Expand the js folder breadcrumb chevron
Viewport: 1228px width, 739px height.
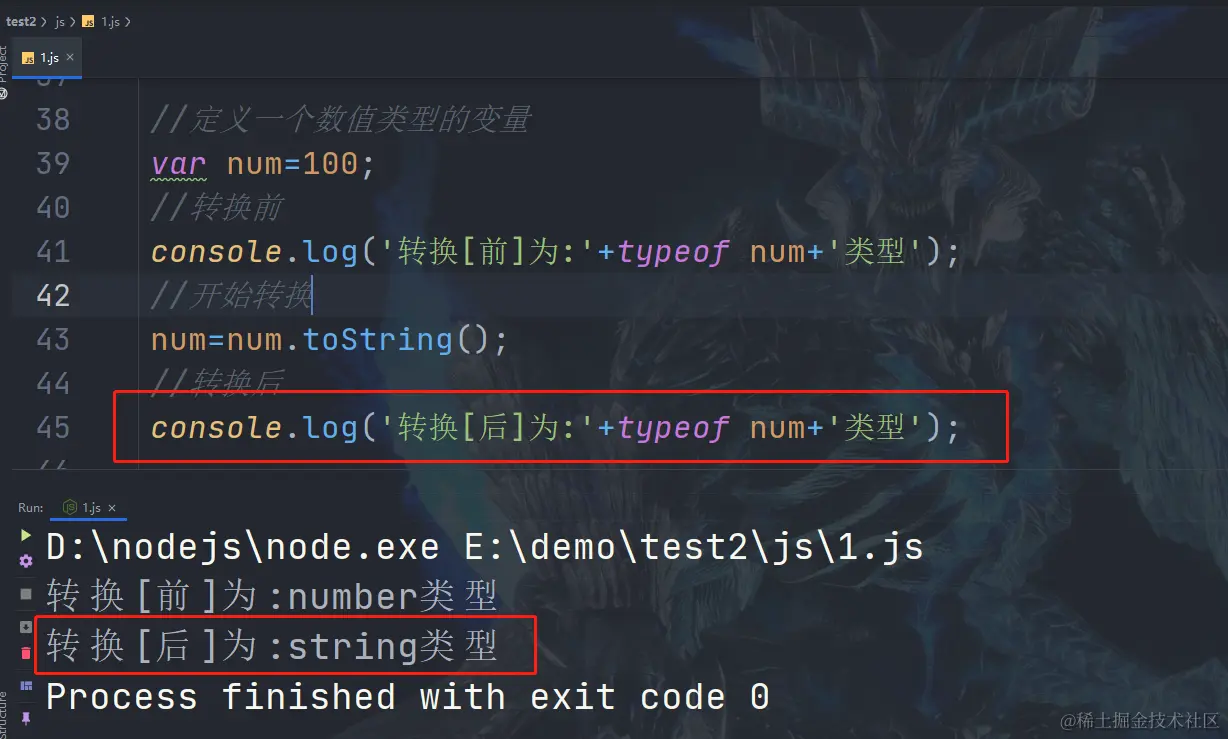point(73,22)
